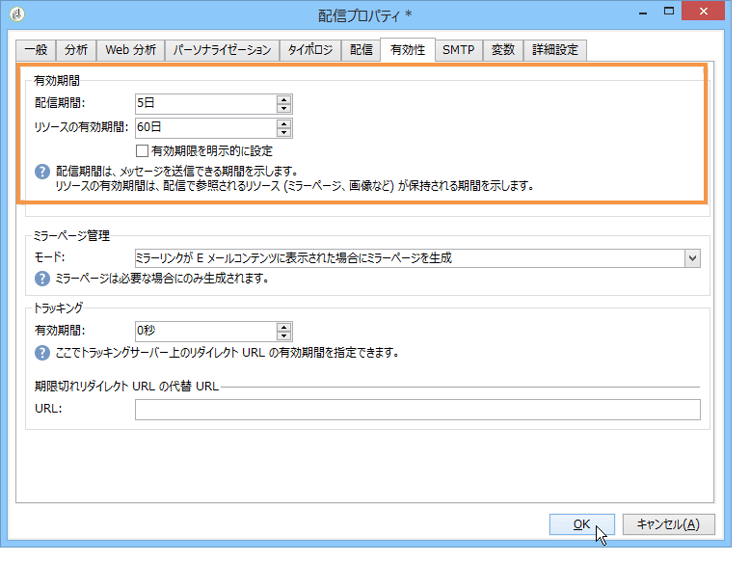Select the パーソナライゼーション tab
Screen dimensions: 750x562
[222, 50]
